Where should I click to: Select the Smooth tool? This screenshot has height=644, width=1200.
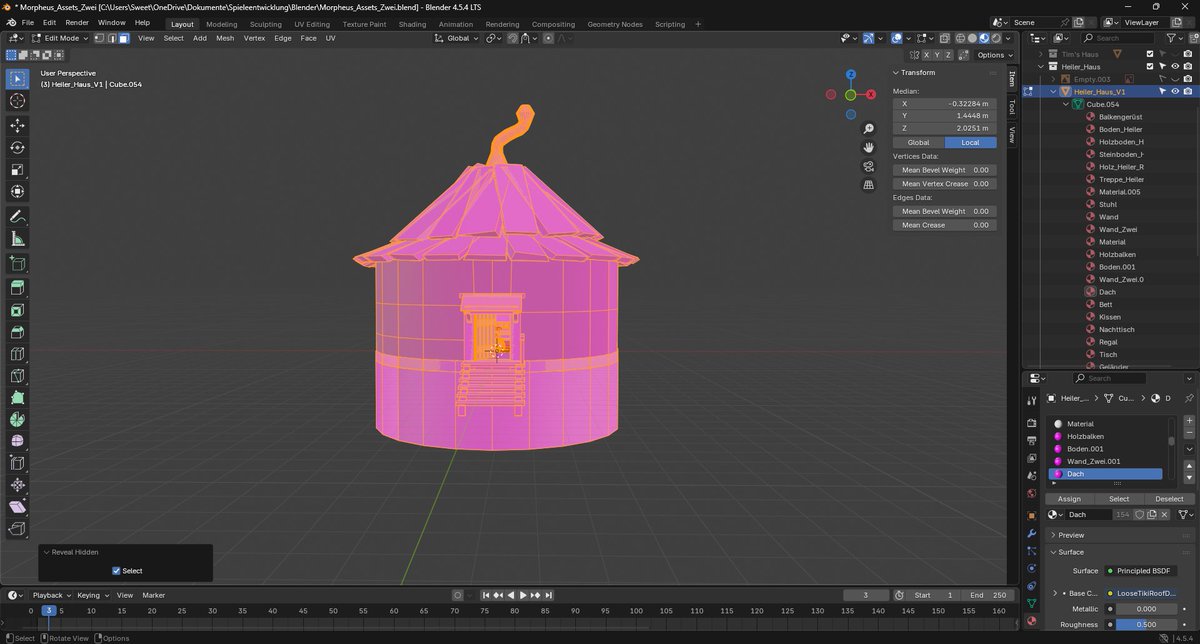pyautogui.click(x=18, y=441)
